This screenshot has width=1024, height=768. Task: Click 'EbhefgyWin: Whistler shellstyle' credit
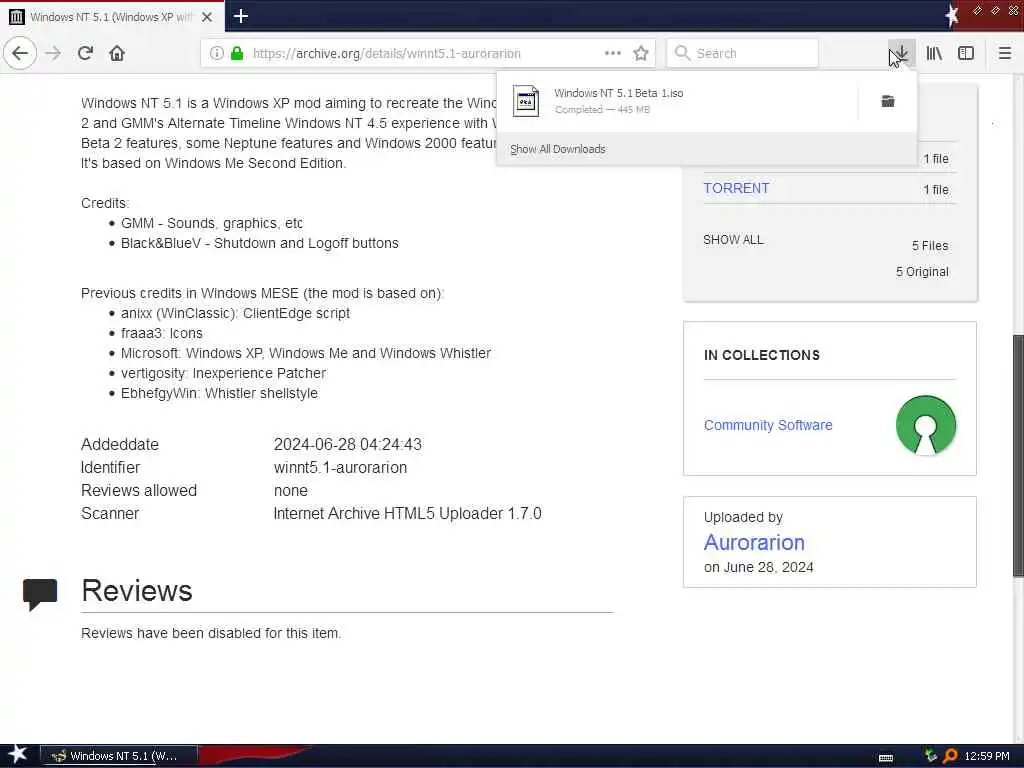219,393
